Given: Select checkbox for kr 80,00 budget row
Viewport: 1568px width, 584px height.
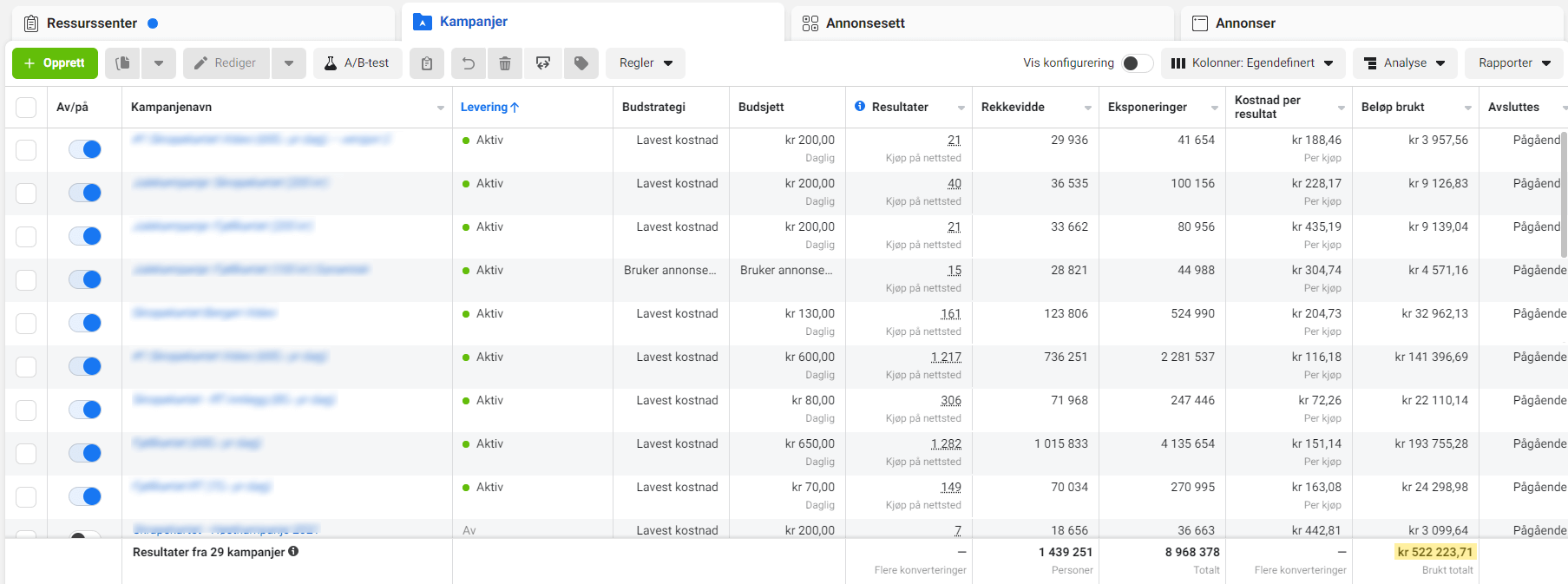Looking at the screenshot, I should 26,410.
